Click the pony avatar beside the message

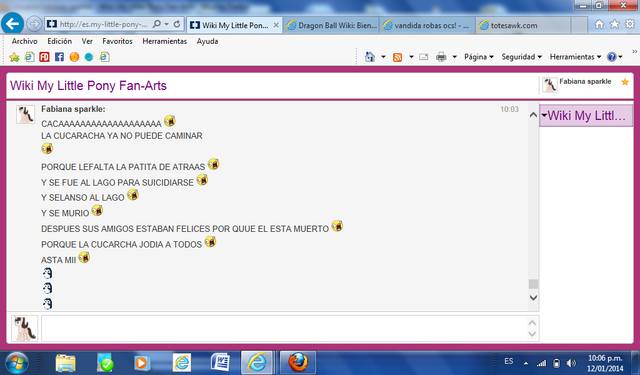(x=25, y=115)
